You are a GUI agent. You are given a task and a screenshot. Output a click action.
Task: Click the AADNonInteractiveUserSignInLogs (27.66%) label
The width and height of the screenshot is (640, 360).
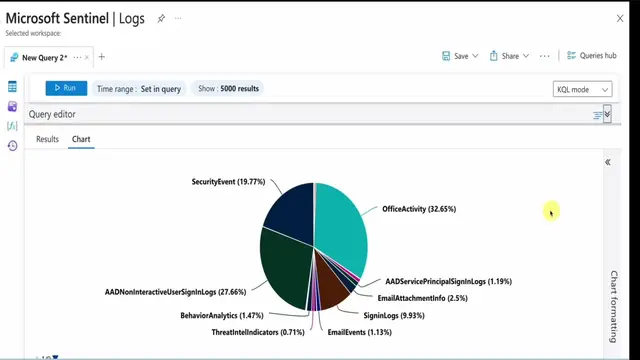click(x=176, y=292)
